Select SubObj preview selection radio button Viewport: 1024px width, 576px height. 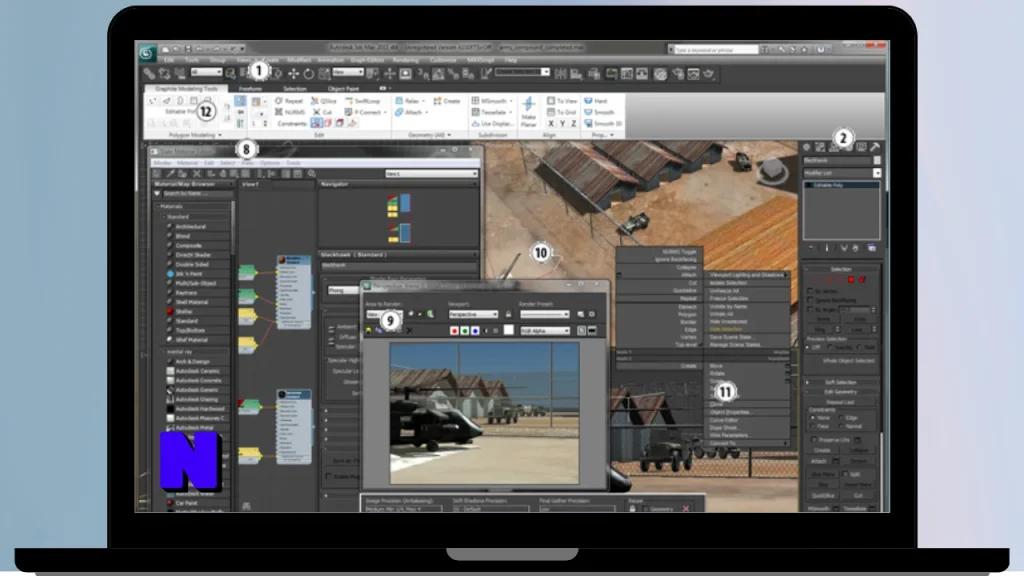click(831, 347)
